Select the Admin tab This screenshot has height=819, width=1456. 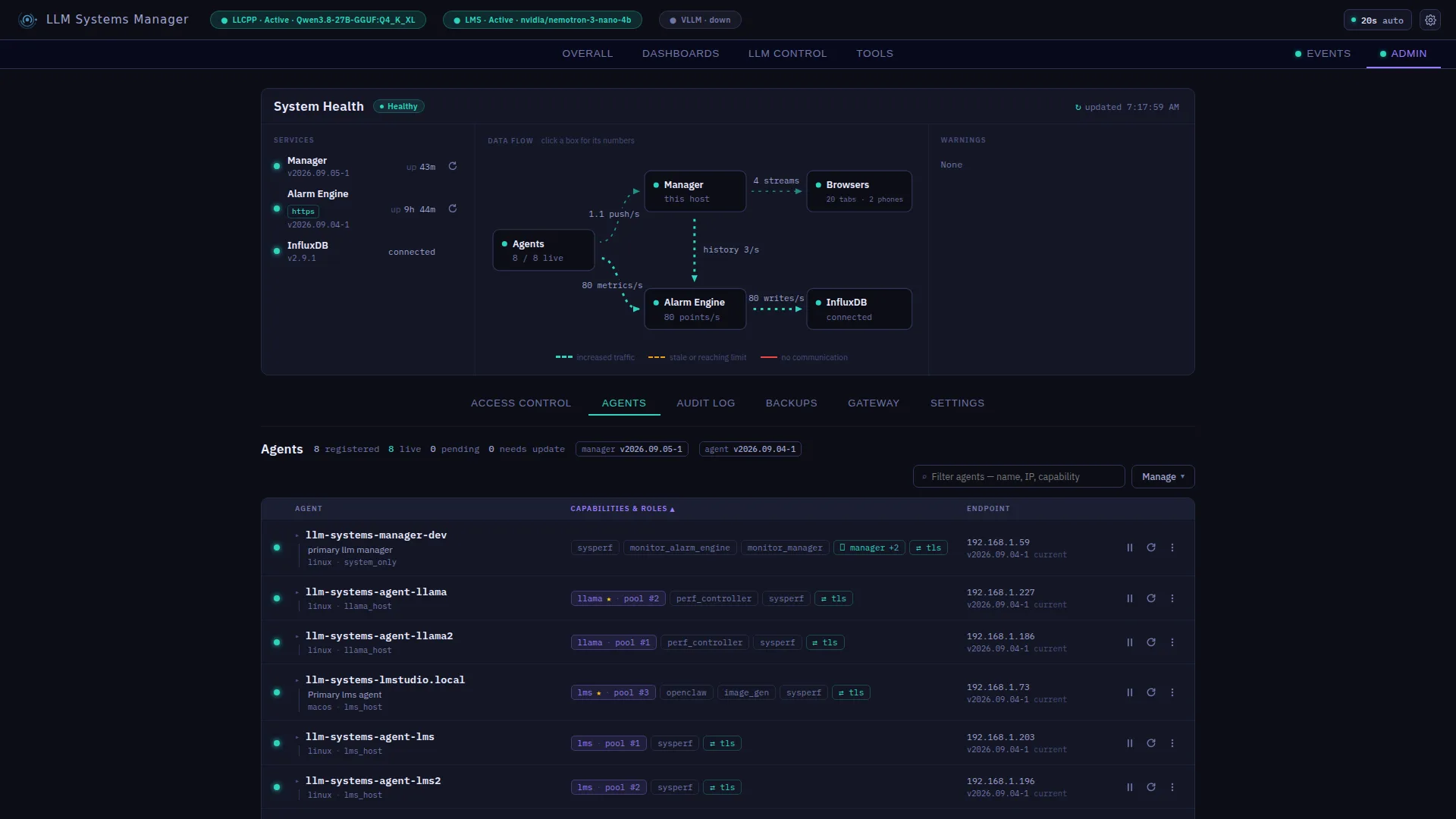pos(1404,54)
